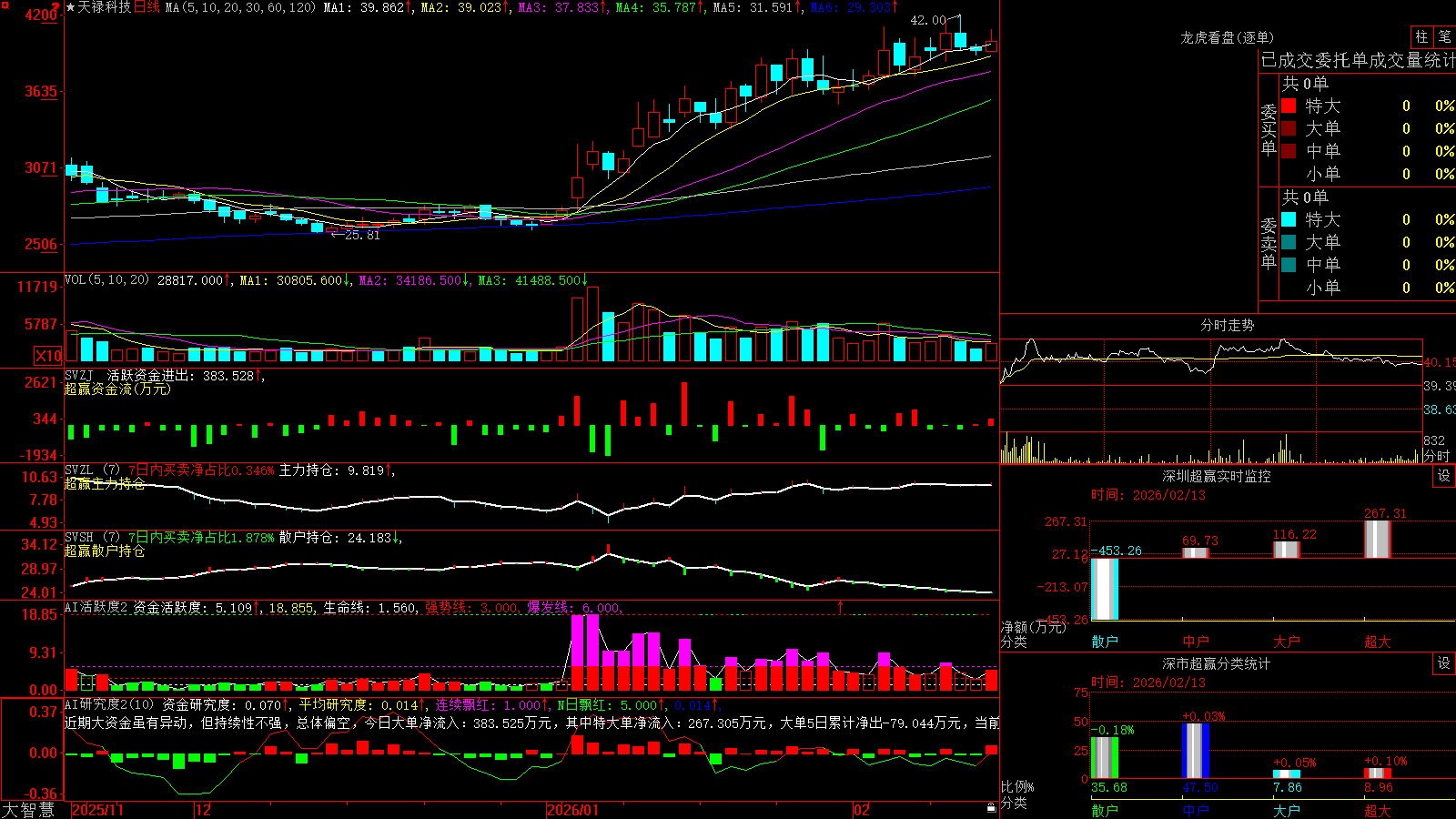This screenshot has width=1456, height=819.
Task: Click the 42.00 high price annotation
Action: coord(928,20)
